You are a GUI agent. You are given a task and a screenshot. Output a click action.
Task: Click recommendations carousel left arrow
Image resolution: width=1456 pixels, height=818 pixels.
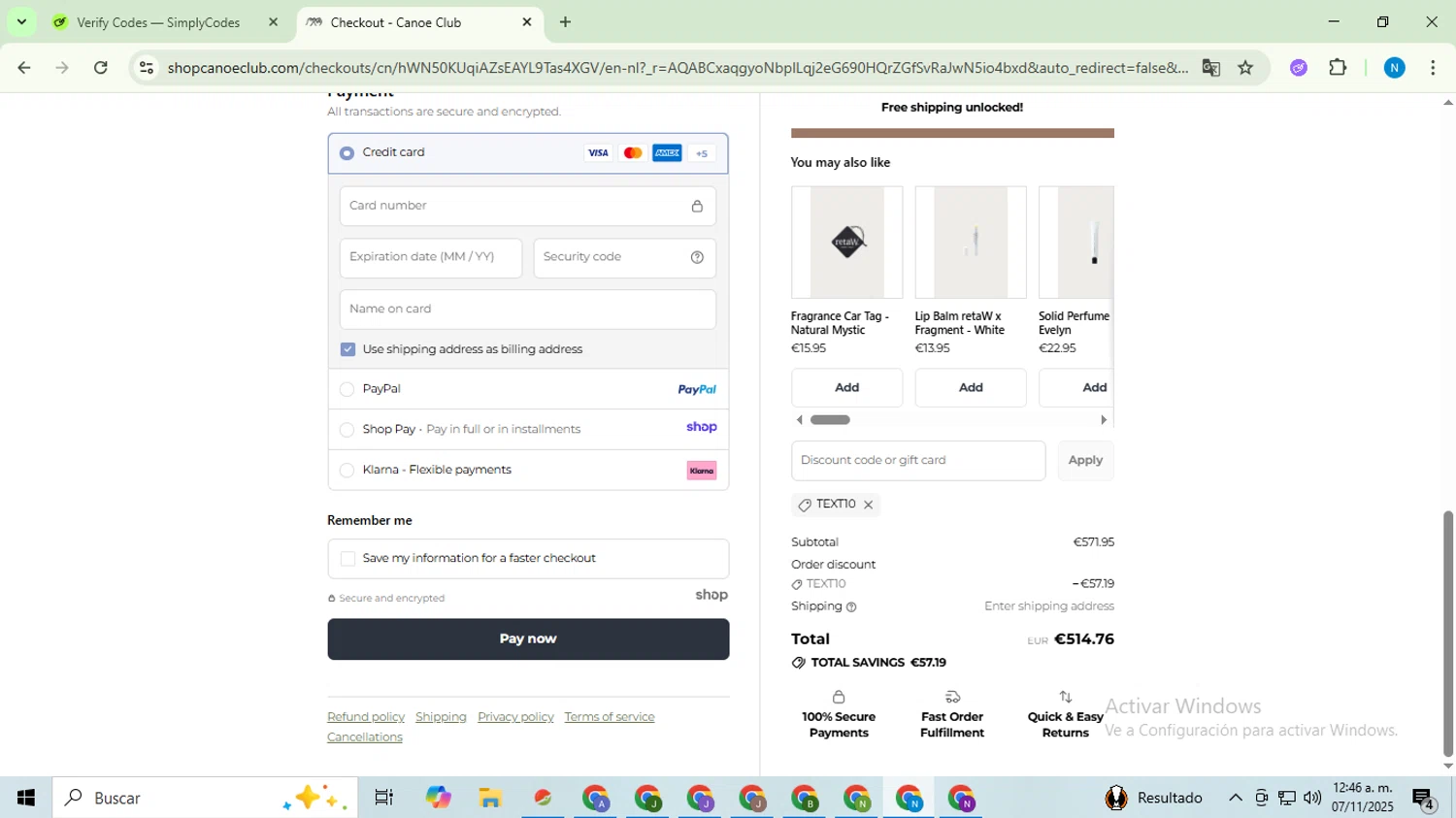pos(799,420)
